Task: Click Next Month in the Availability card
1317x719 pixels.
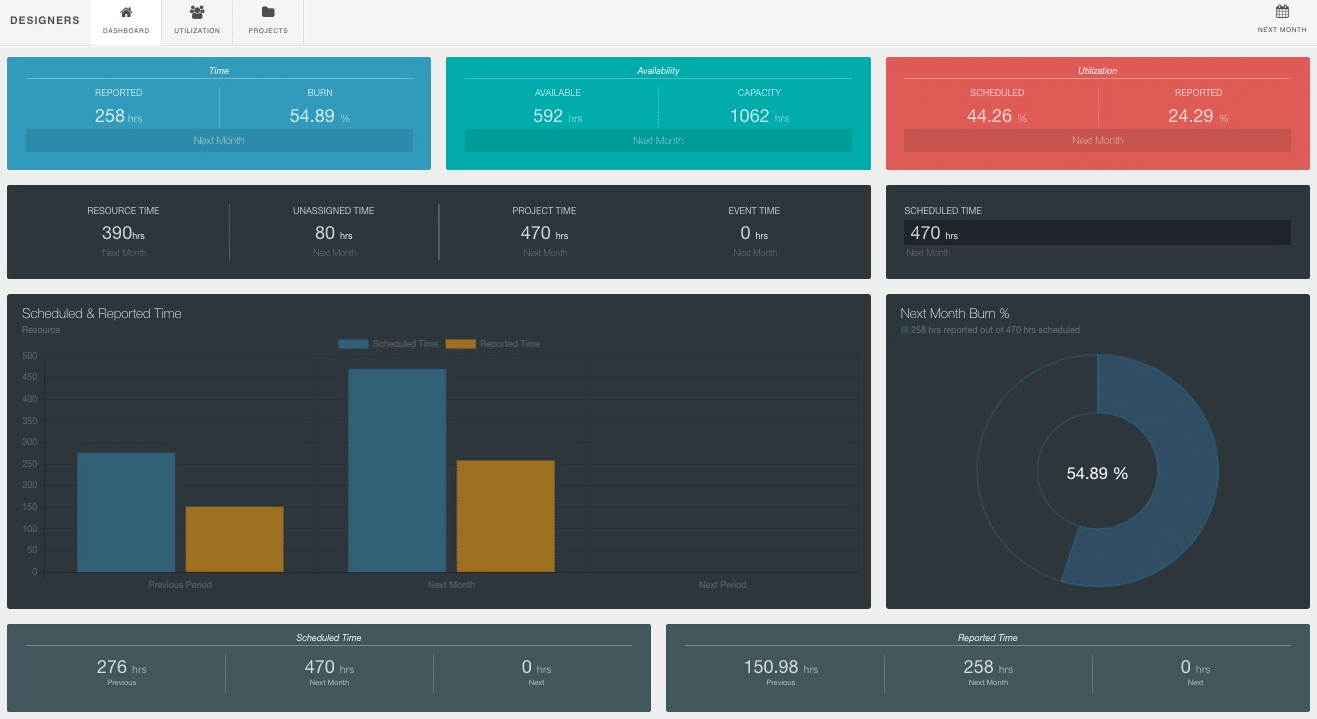Action: [x=658, y=140]
